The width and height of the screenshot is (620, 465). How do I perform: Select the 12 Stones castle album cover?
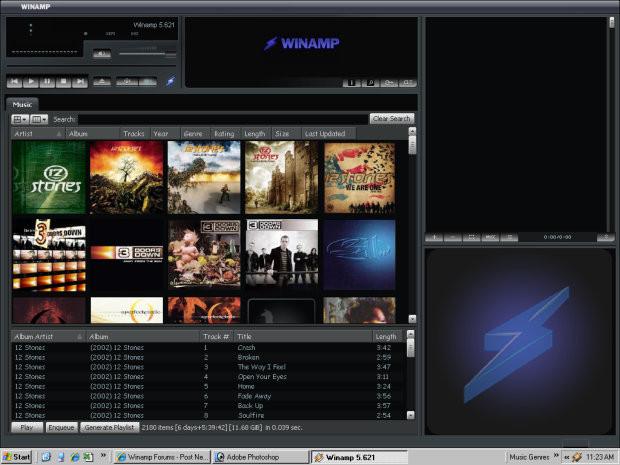click(x=282, y=178)
